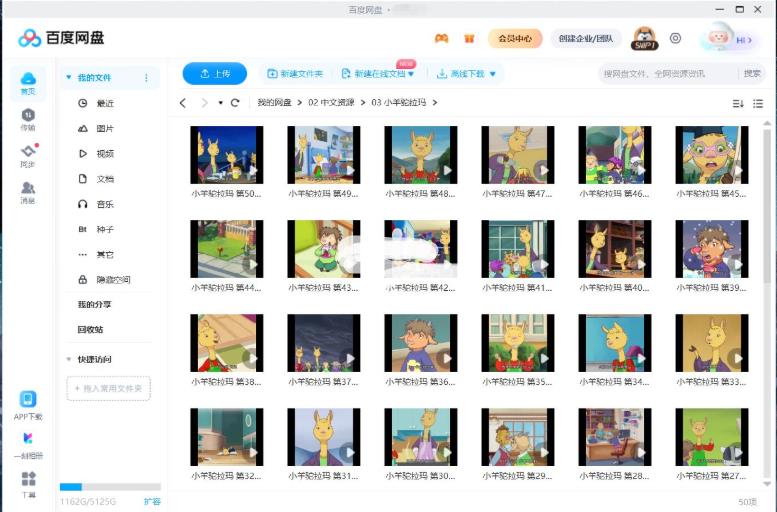The width and height of the screenshot is (777, 512).
Task: Open the sort order icon
Action: click(x=738, y=103)
